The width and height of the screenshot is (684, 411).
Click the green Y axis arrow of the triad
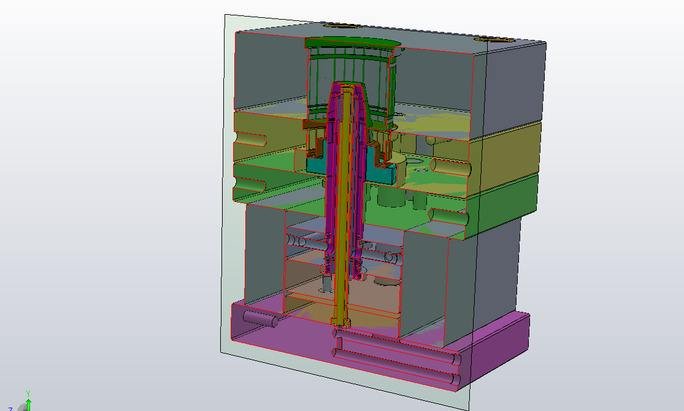click(29, 402)
